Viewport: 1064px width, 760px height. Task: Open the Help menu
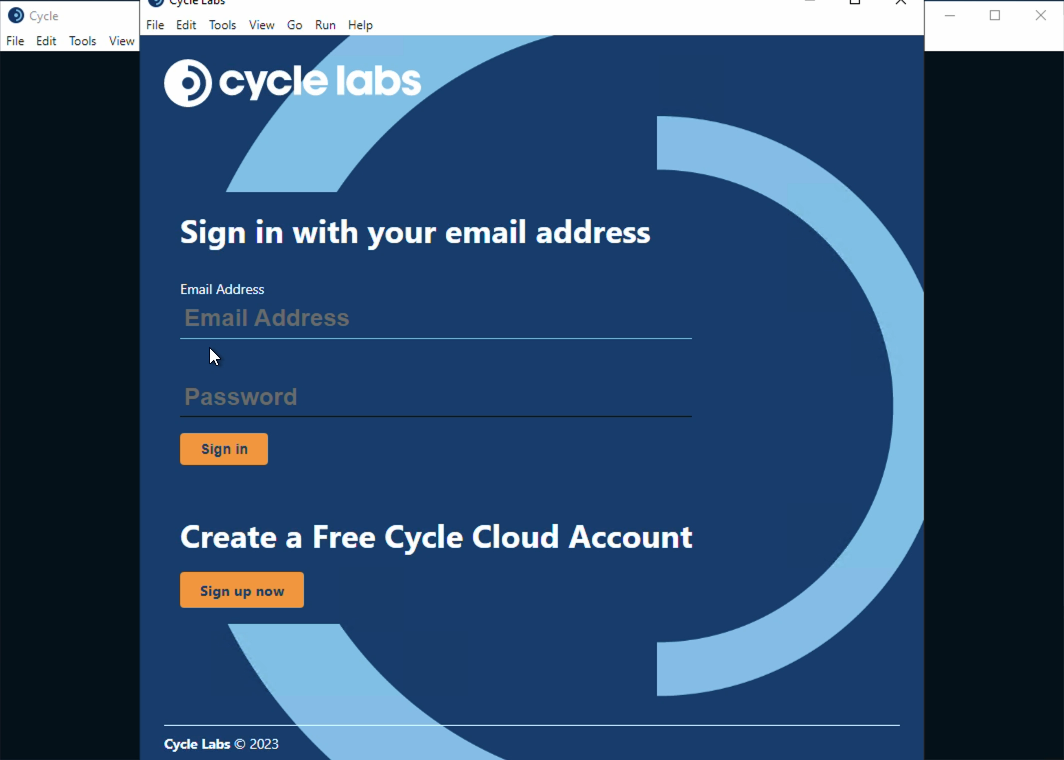[x=360, y=24]
